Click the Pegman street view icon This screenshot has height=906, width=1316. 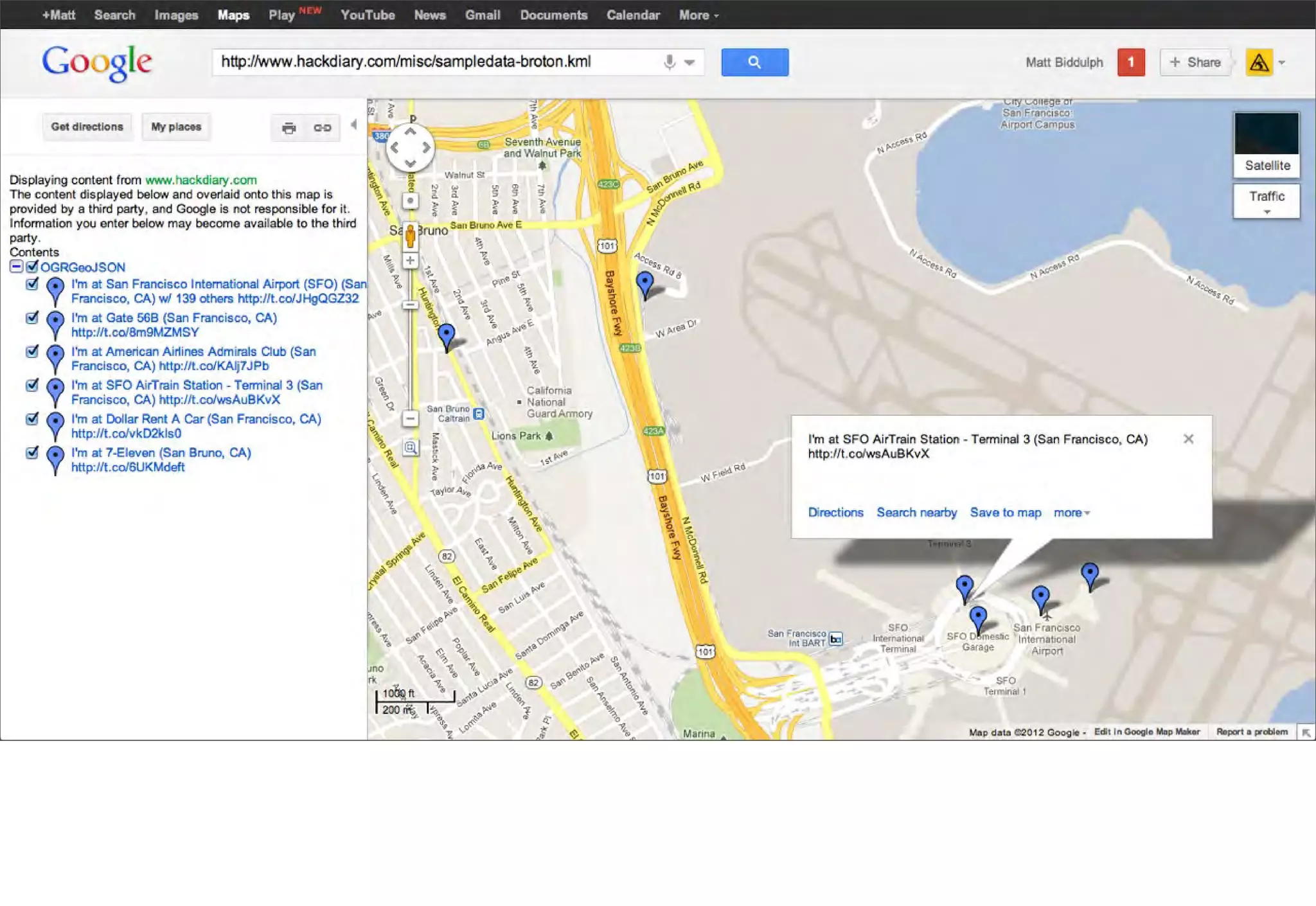coord(410,236)
